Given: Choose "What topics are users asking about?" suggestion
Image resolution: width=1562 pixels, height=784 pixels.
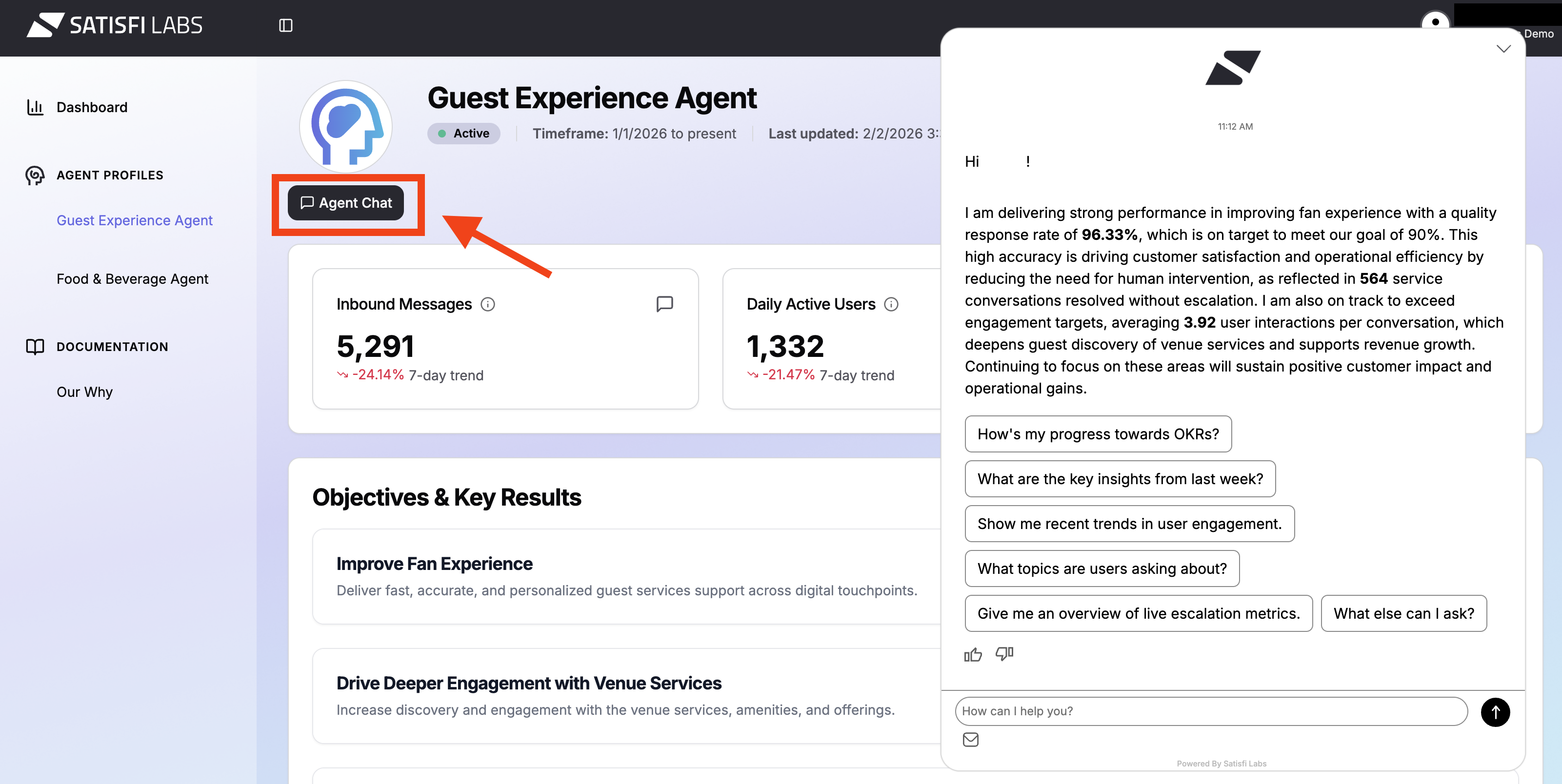Looking at the screenshot, I should (x=1102, y=568).
